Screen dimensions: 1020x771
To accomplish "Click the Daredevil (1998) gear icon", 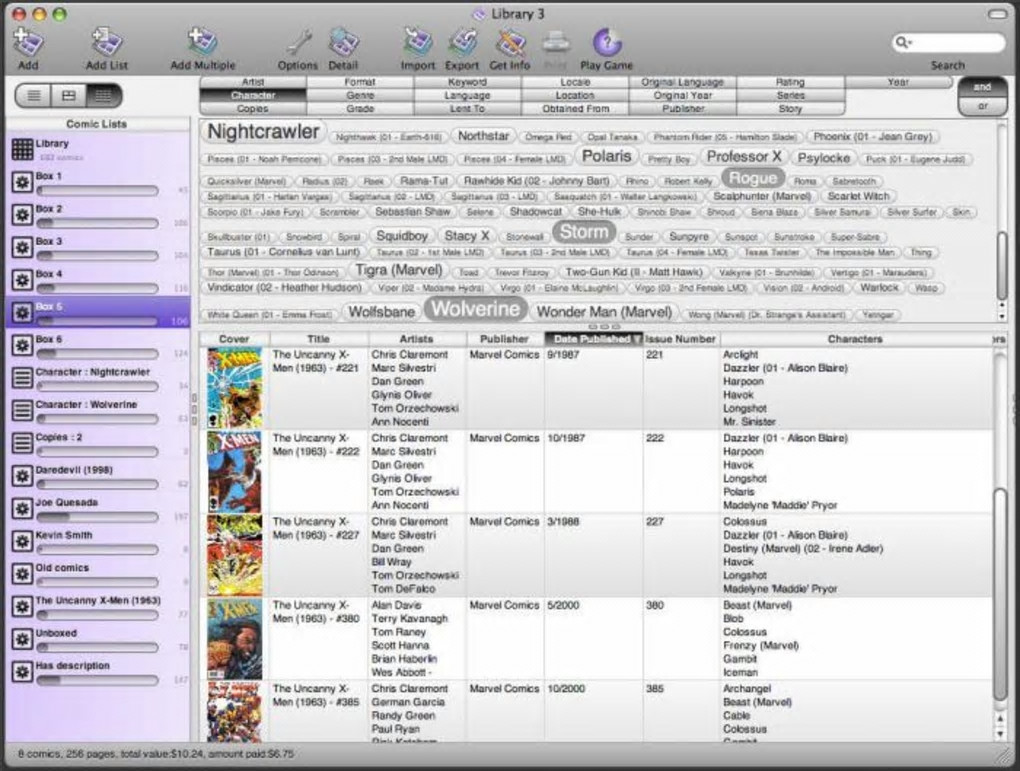I will (x=22, y=476).
